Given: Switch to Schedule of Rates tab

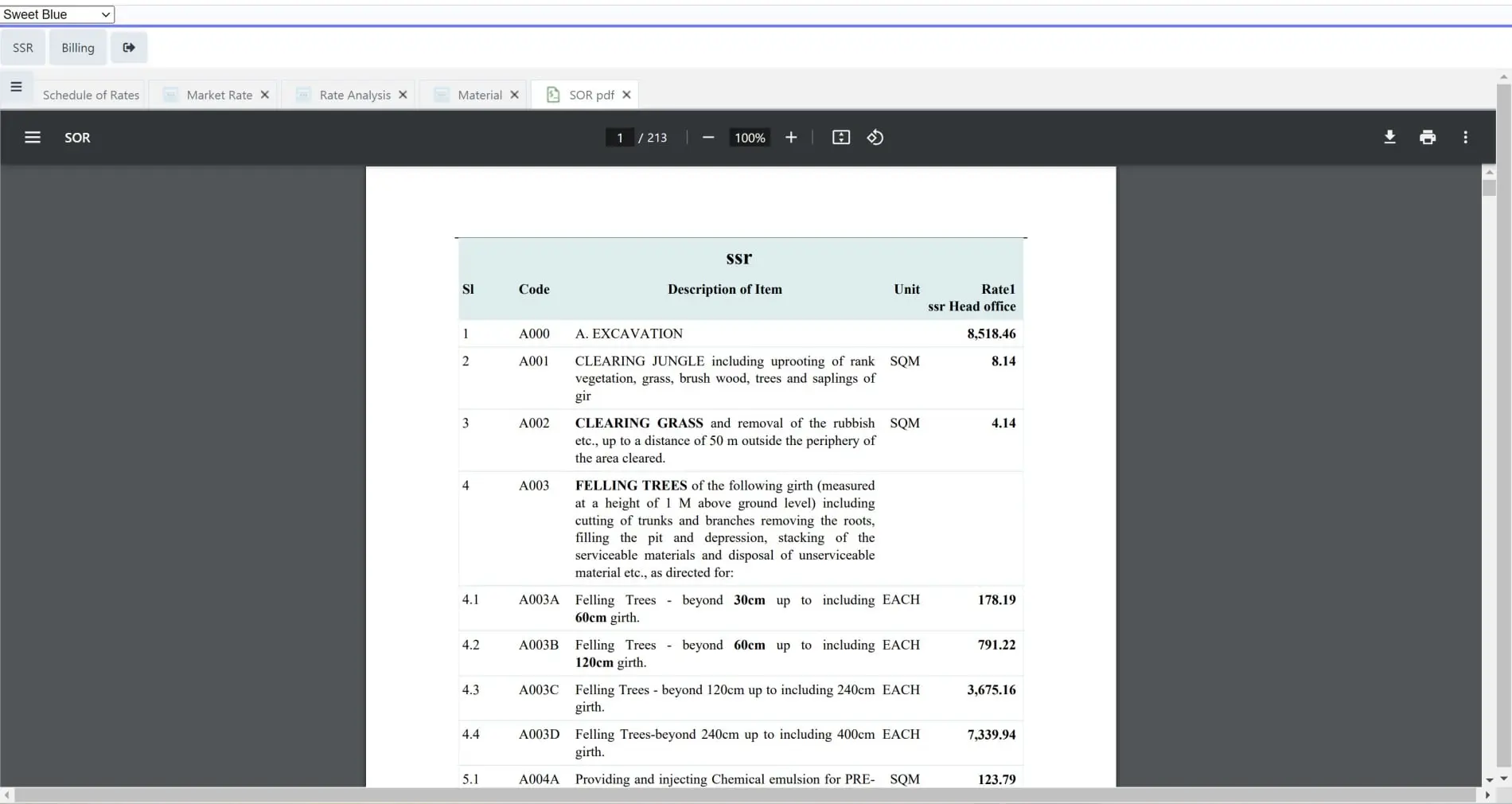Looking at the screenshot, I should coord(91,95).
